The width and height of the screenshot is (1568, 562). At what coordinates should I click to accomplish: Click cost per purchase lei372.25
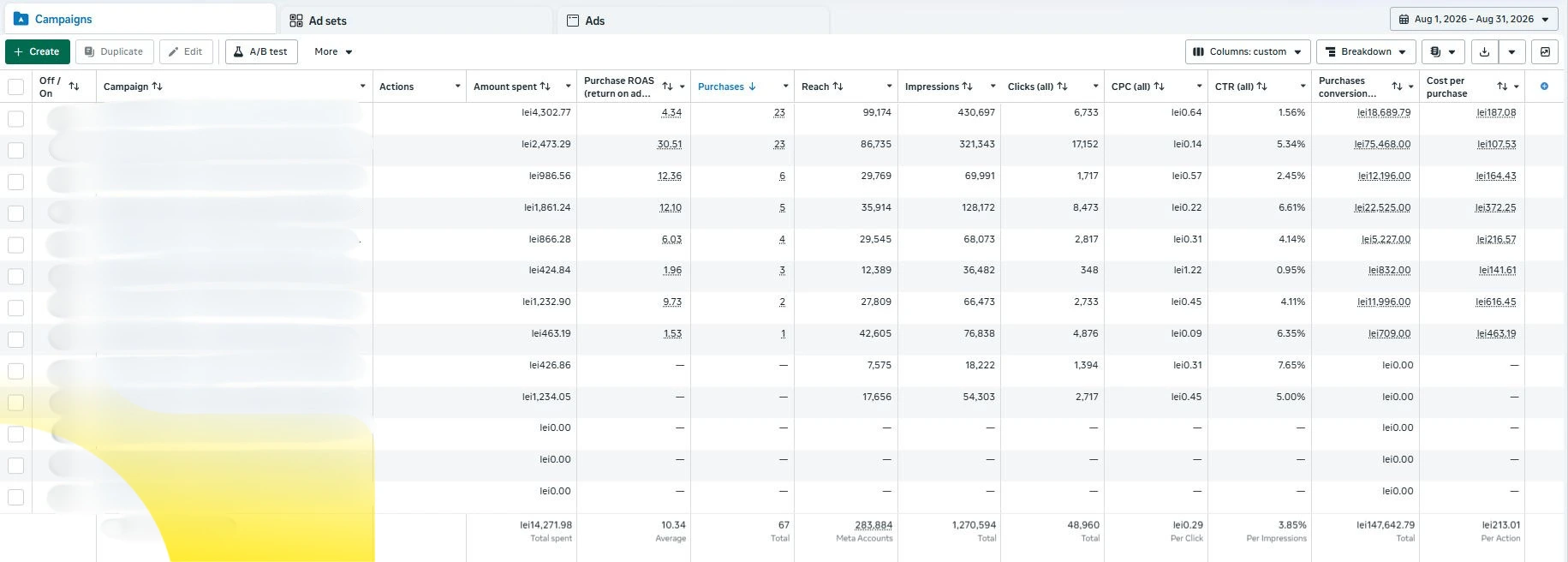point(1496,207)
